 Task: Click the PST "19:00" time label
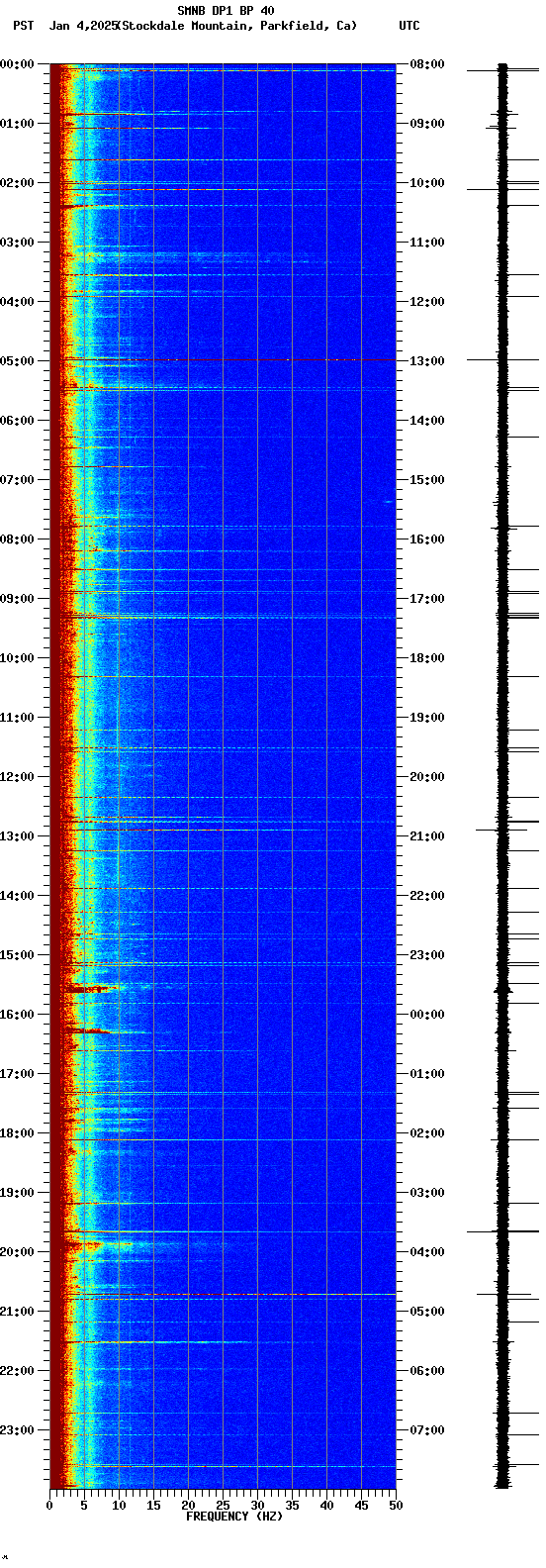17,1193
